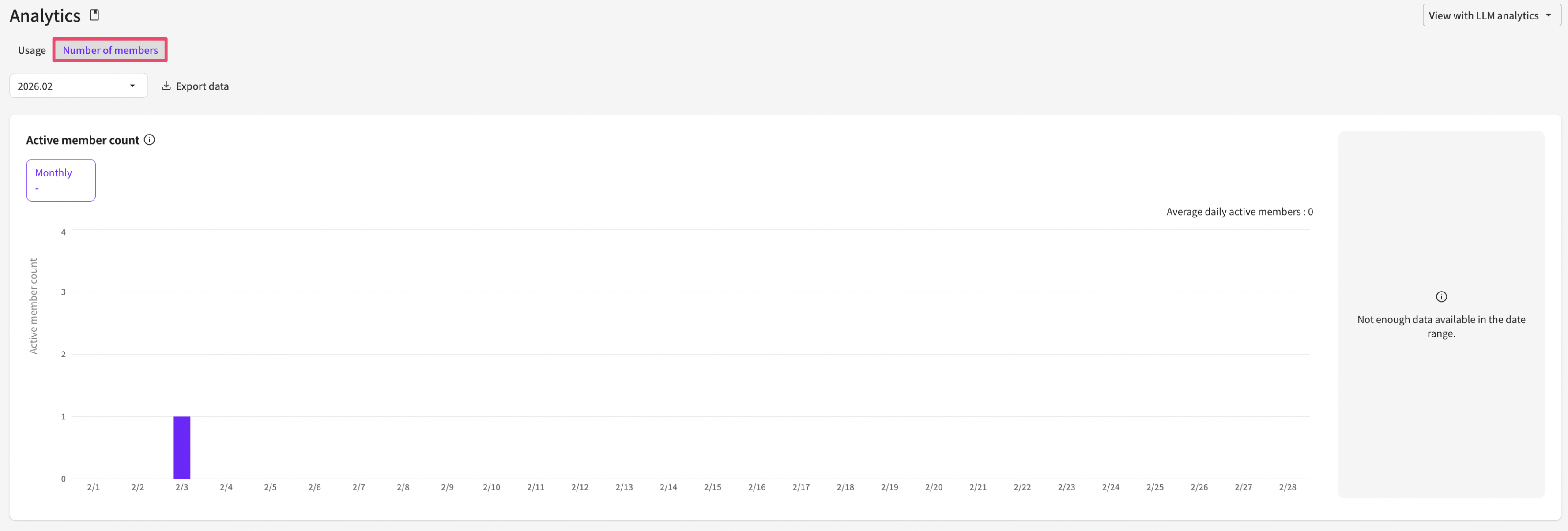
Task: Click the download icon next to Export data
Action: pyautogui.click(x=166, y=86)
